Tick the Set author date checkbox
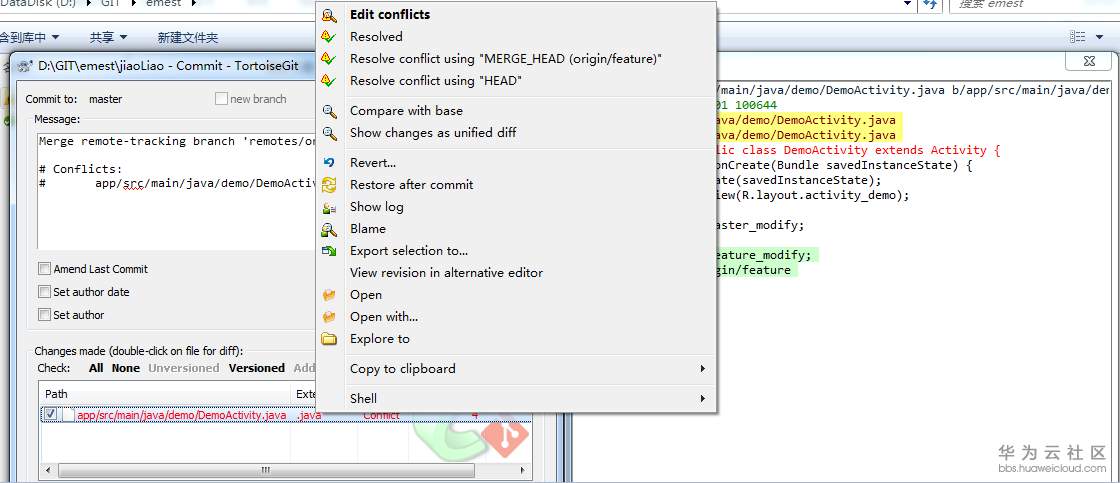1120x483 pixels. click(45, 292)
